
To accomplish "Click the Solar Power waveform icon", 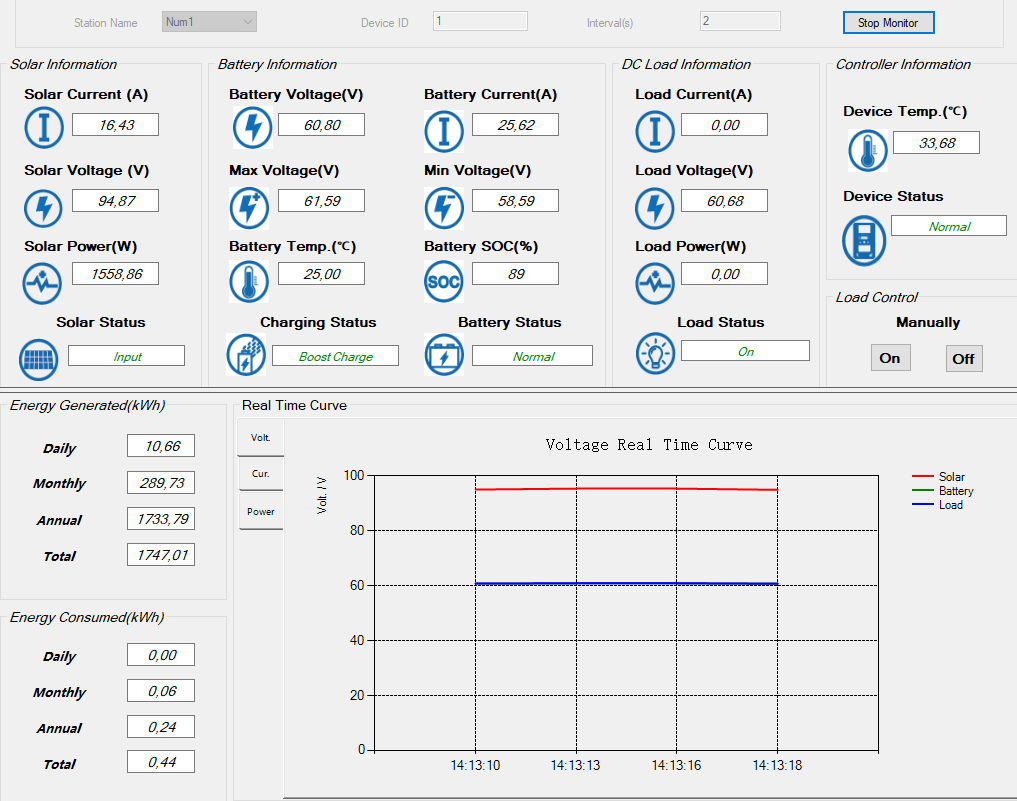I will coord(43,283).
